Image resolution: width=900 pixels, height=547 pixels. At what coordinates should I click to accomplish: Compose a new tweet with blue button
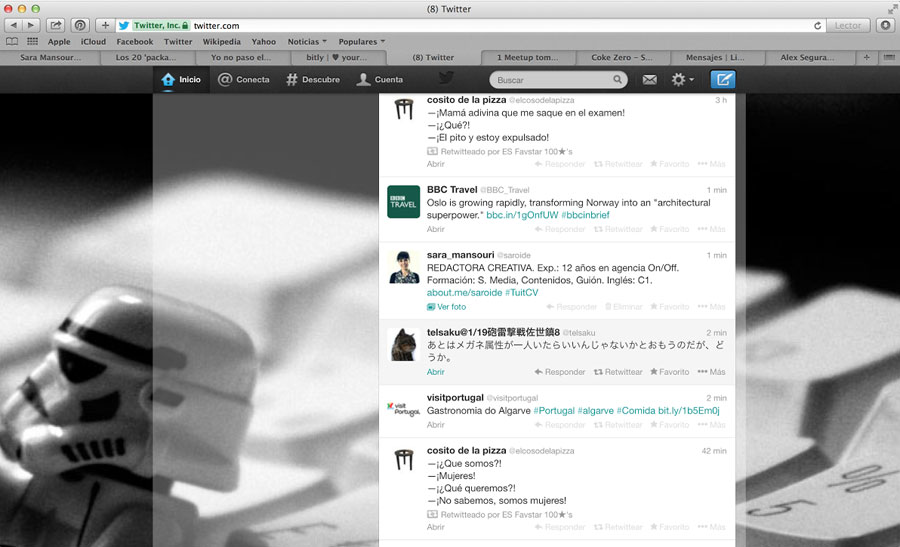723,80
